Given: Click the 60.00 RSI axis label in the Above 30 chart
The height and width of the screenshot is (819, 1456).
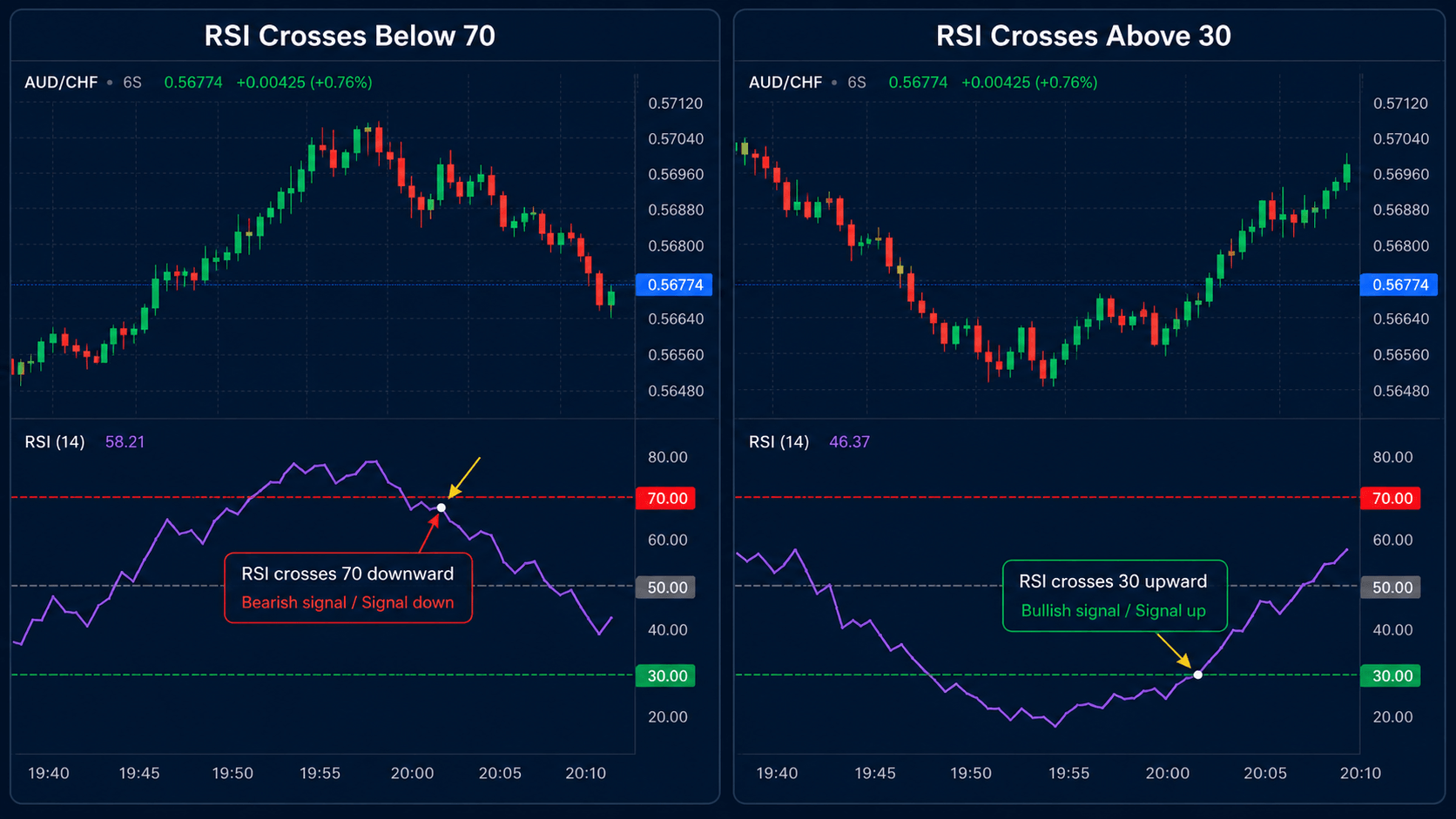Looking at the screenshot, I should point(1392,540).
